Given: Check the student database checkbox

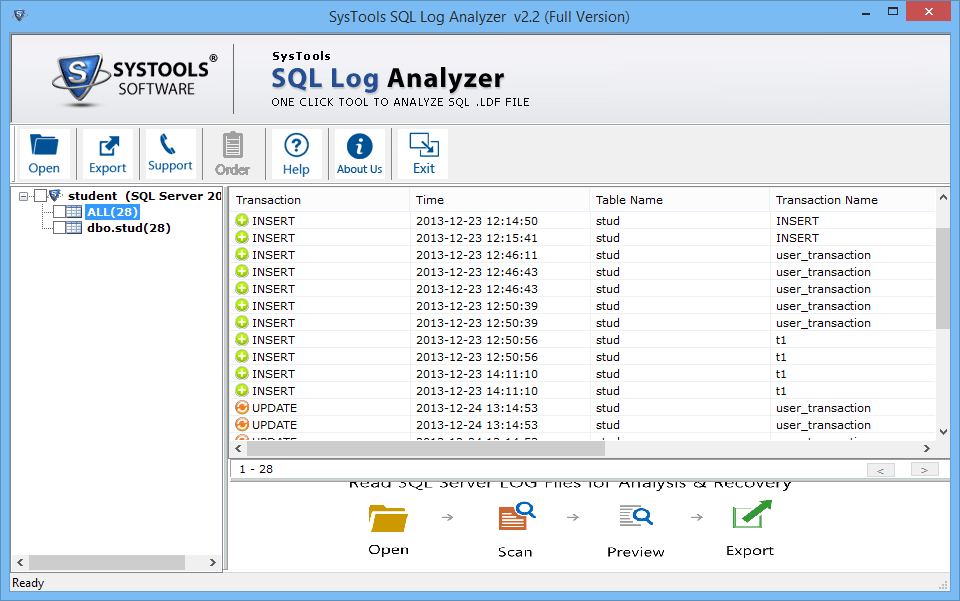Looking at the screenshot, I should click(41, 196).
